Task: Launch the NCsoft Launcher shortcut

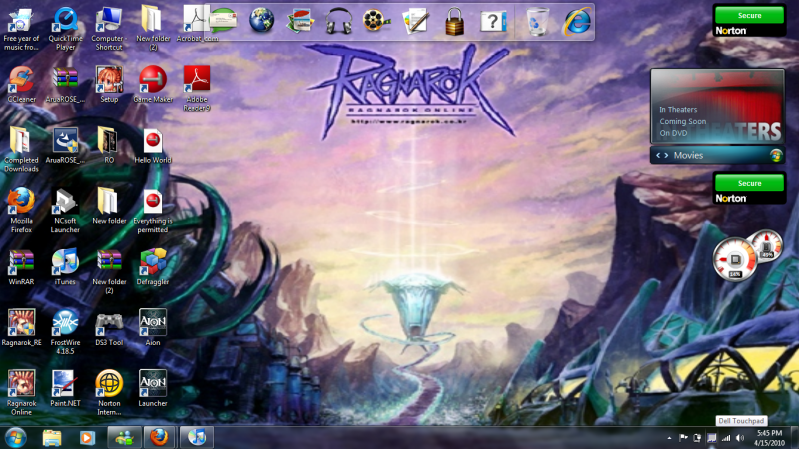Action: (x=65, y=201)
